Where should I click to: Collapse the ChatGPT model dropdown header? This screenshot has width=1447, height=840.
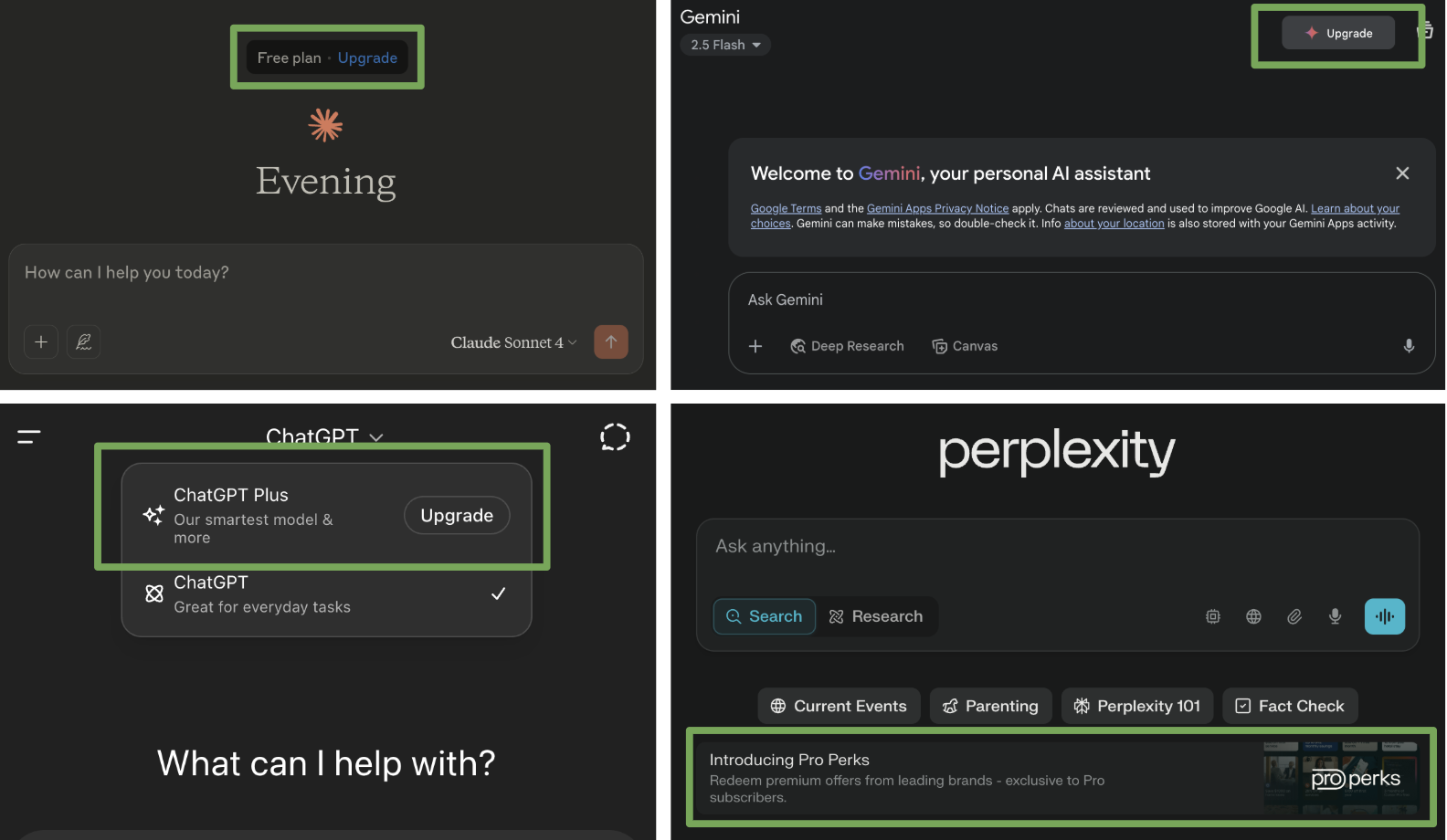tap(324, 436)
